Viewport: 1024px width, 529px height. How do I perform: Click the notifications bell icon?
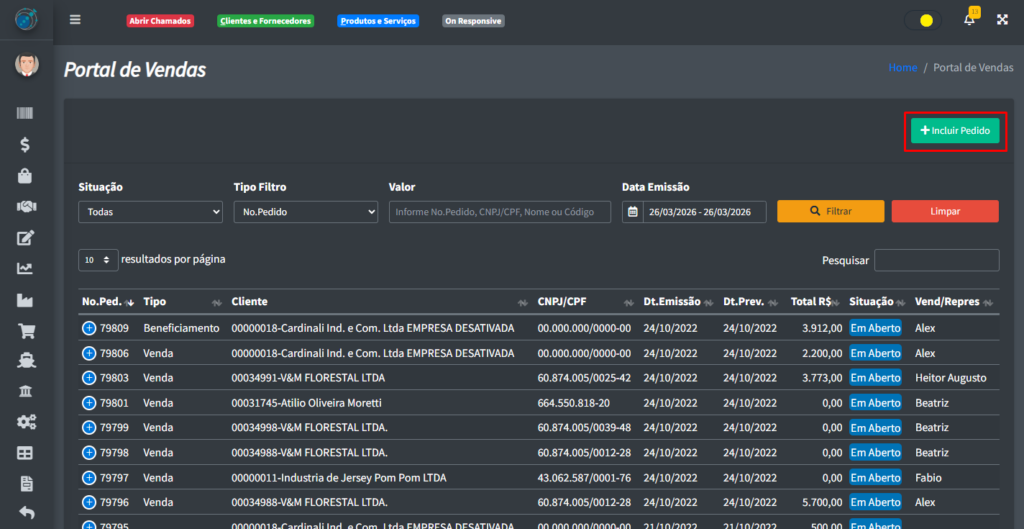969,20
